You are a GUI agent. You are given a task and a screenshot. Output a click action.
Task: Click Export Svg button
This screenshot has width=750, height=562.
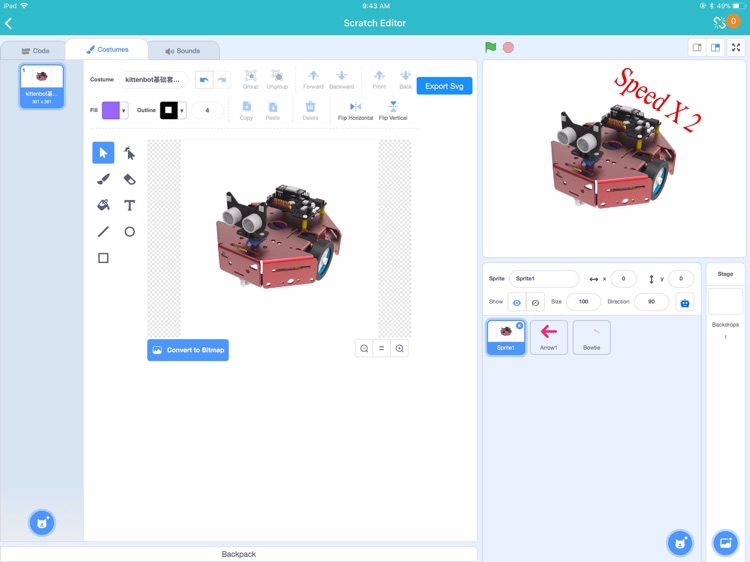444,86
